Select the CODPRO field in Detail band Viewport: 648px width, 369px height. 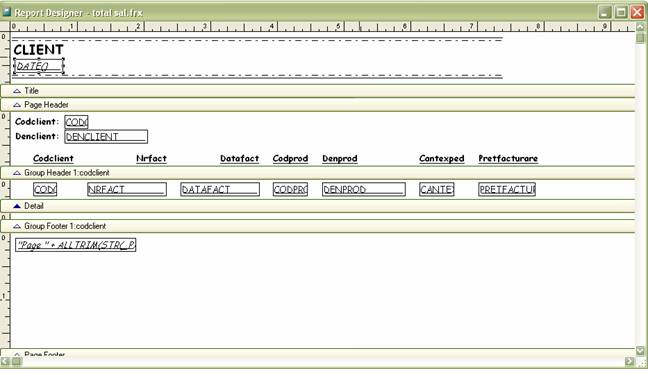tap(291, 190)
